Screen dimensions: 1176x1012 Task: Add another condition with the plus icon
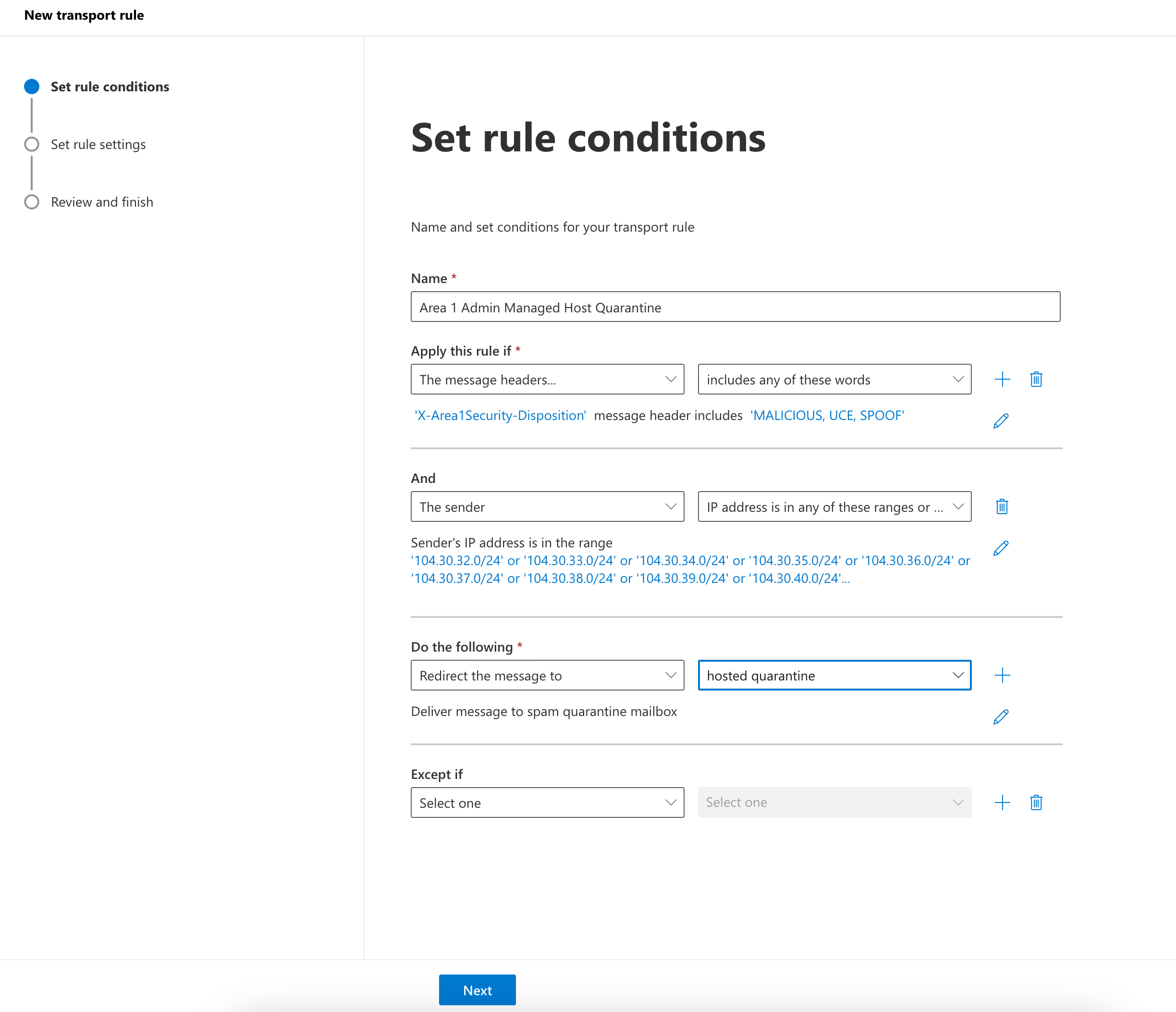(1002, 379)
